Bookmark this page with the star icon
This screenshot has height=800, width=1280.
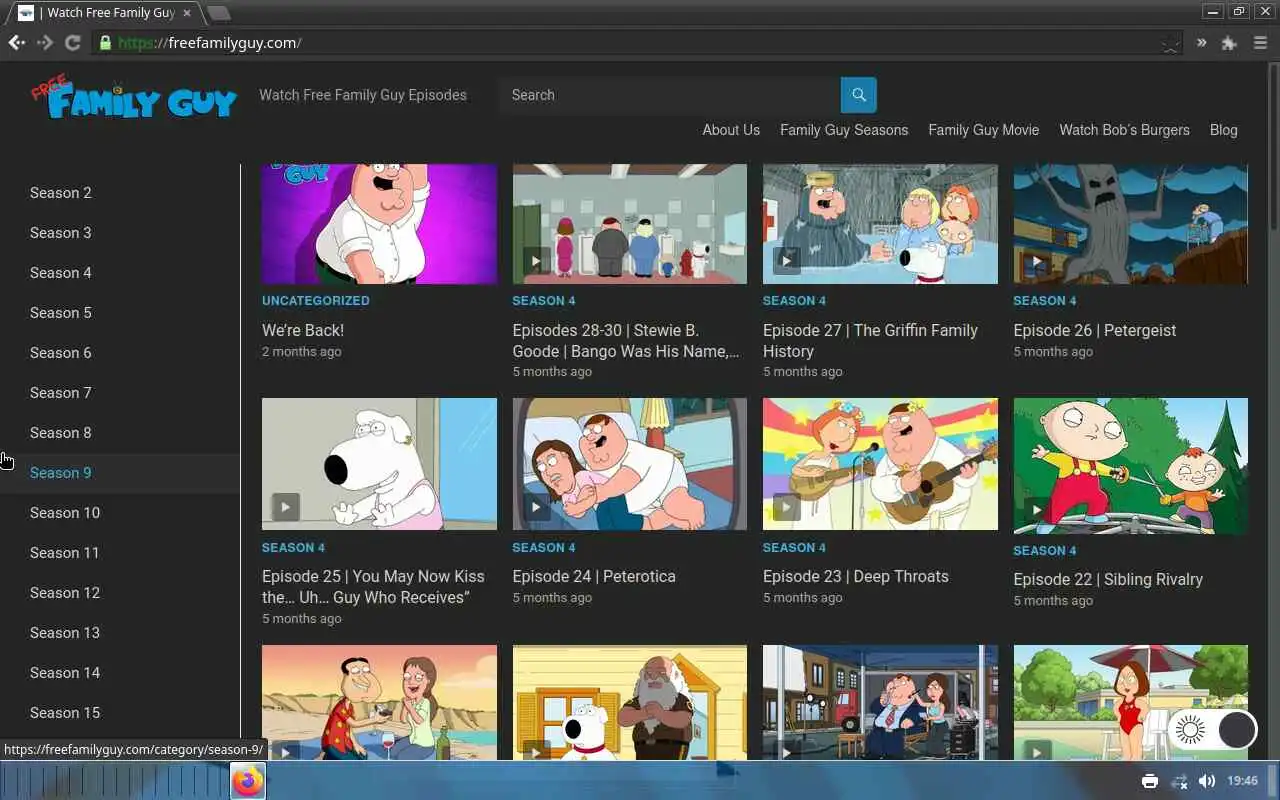click(x=1170, y=44)
